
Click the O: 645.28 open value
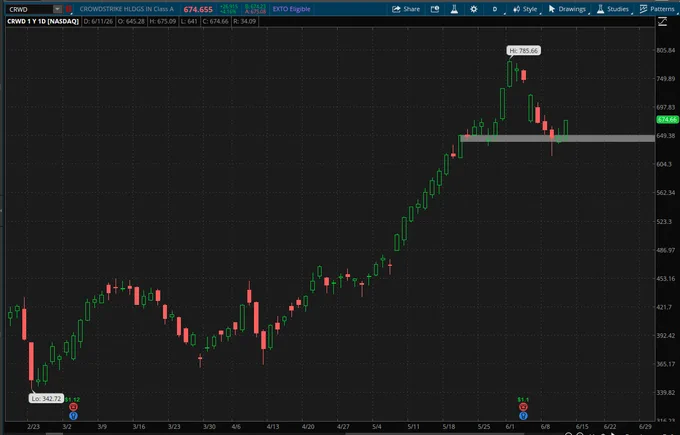click(131, 21)
